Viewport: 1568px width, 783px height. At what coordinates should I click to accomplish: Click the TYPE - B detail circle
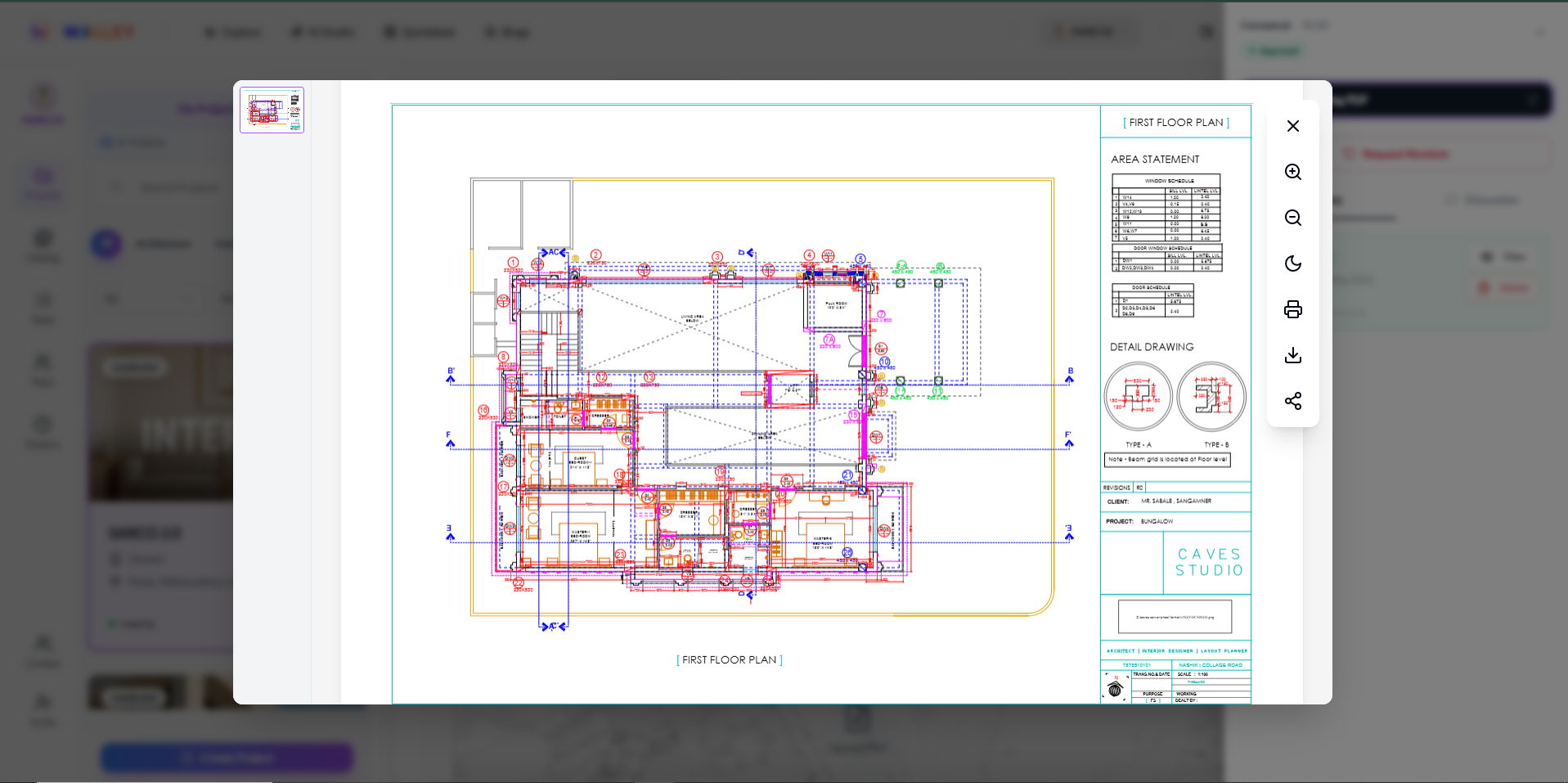(1211, 397)
